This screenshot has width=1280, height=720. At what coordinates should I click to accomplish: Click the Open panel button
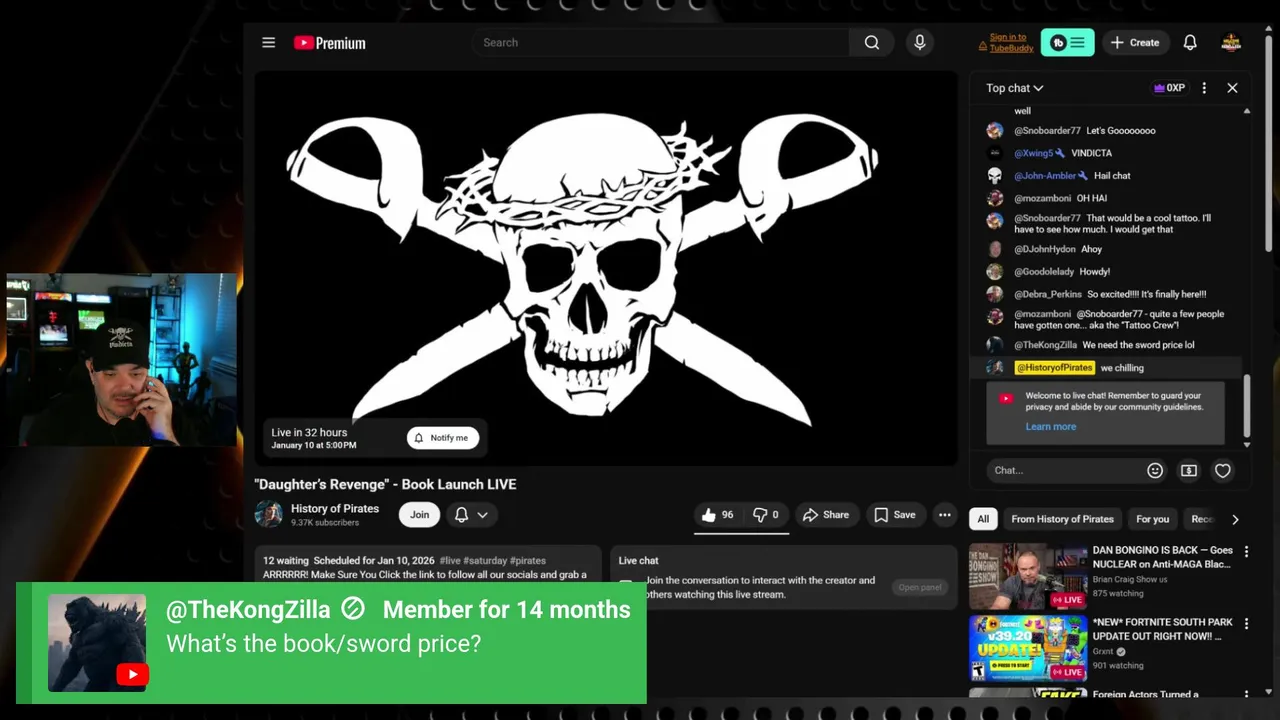click(919, 587)
